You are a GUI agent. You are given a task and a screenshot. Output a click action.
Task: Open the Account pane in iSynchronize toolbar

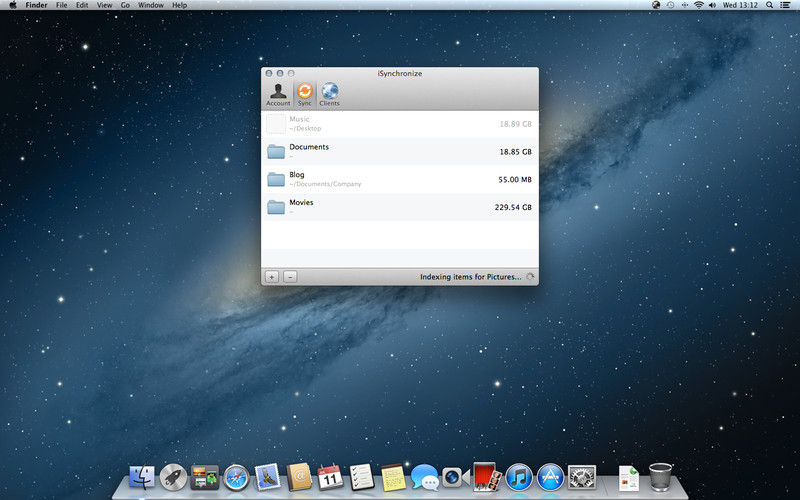tap(278, 94)
